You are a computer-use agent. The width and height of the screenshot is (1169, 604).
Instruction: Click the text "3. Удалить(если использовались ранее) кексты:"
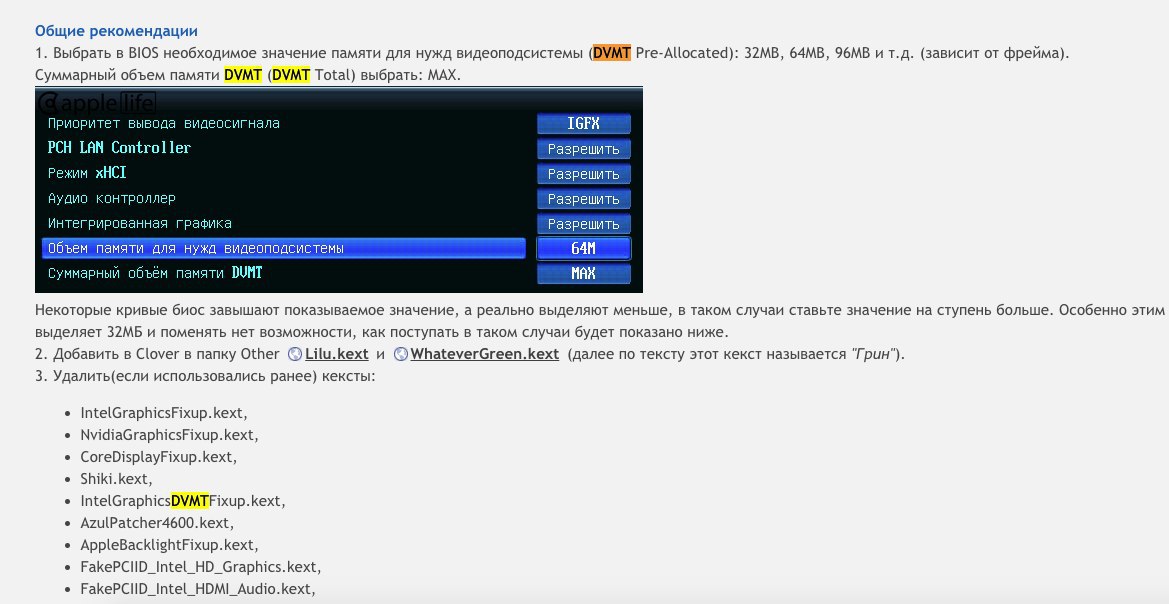[x=205, y=376]
